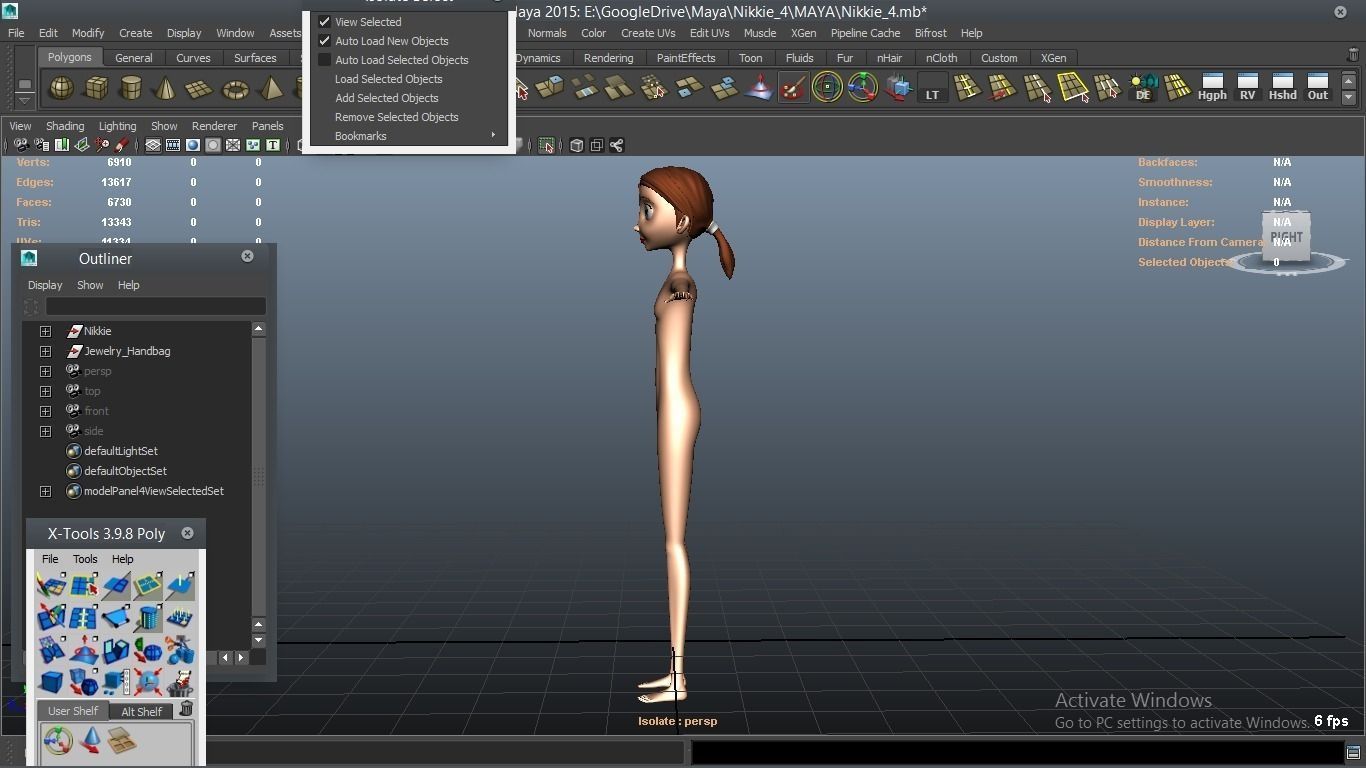The height and width of the screenshot is (768, 1366).
Task: Select defaultObjectSet in the Outliner
Action: (125, 471)
